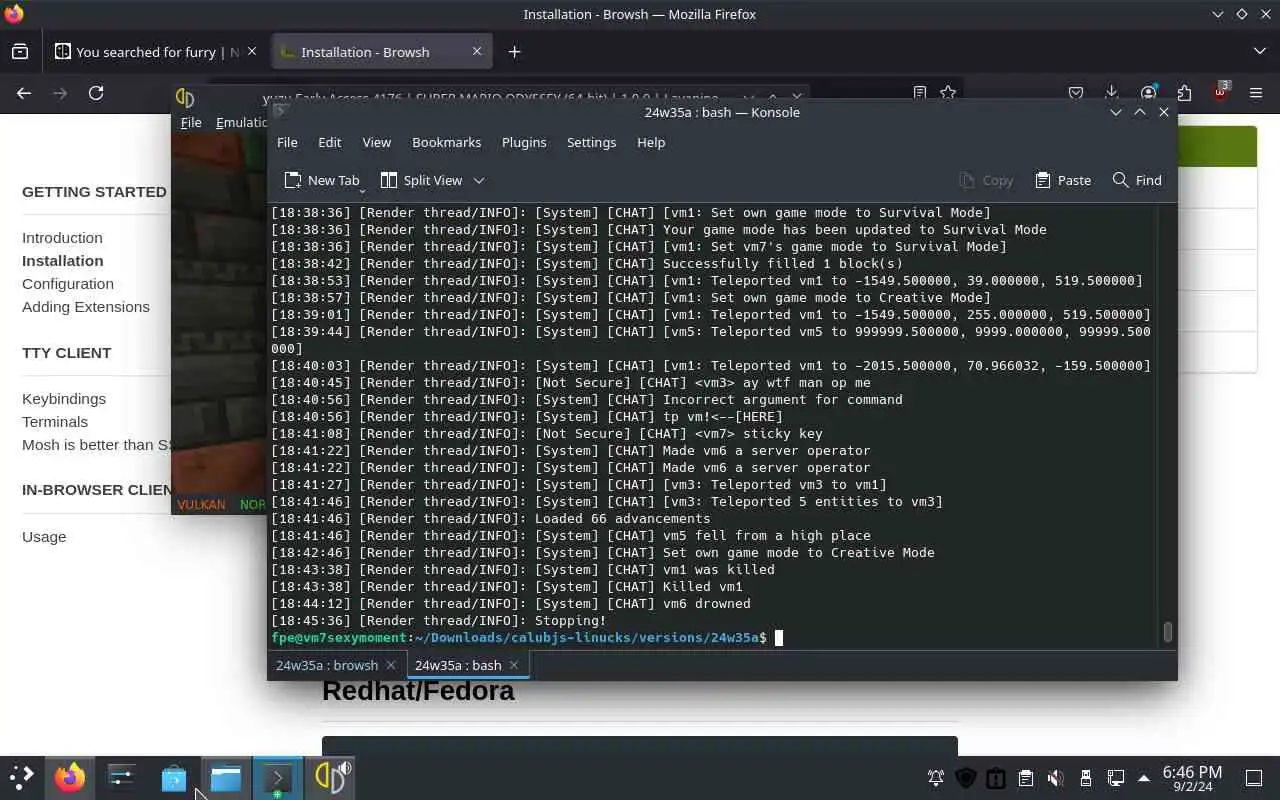Open the Adding Extensions sidebar link
The height and width of the screenshot is (800, 1280).
86,307
